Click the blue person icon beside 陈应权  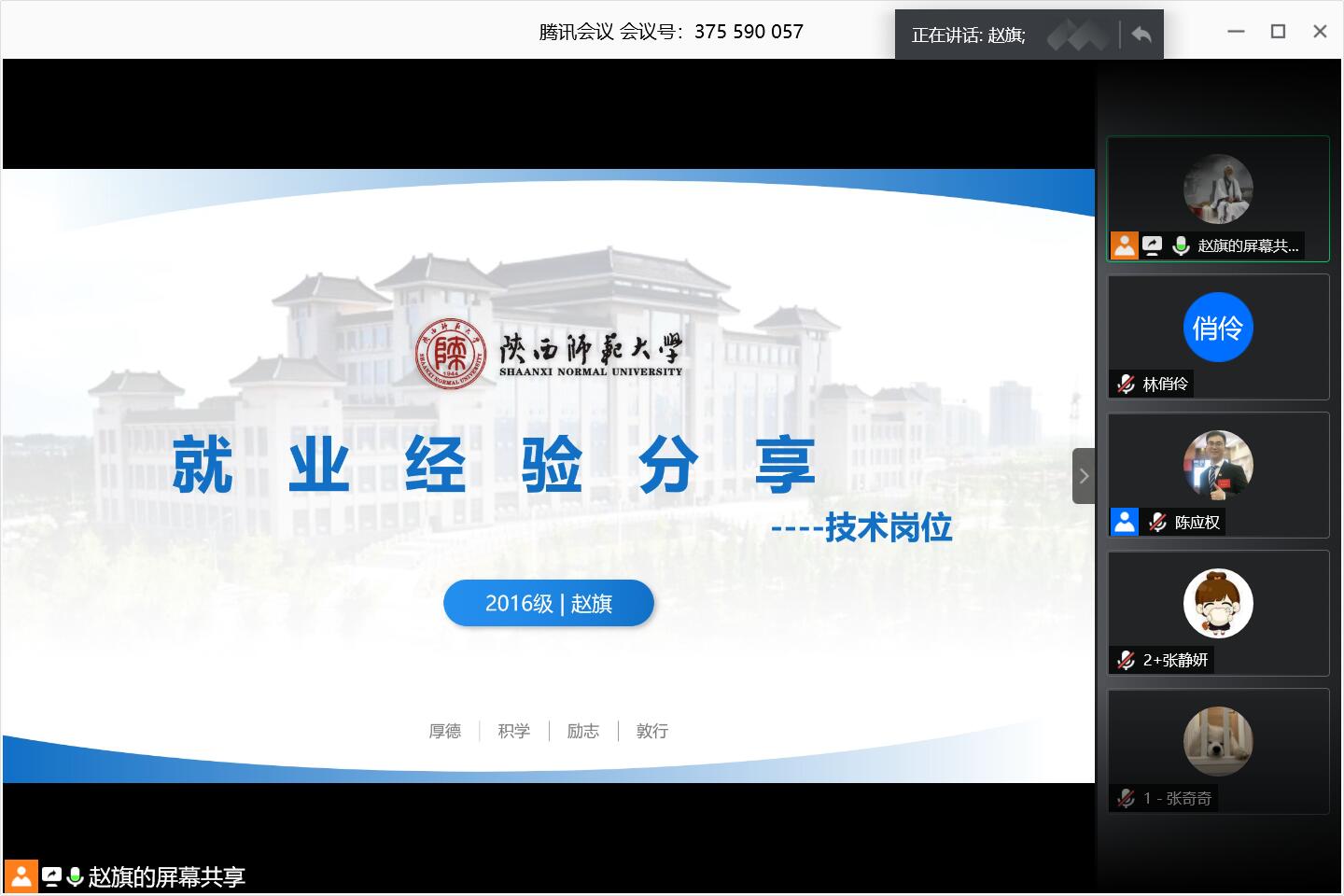(x=1125, y=522)
